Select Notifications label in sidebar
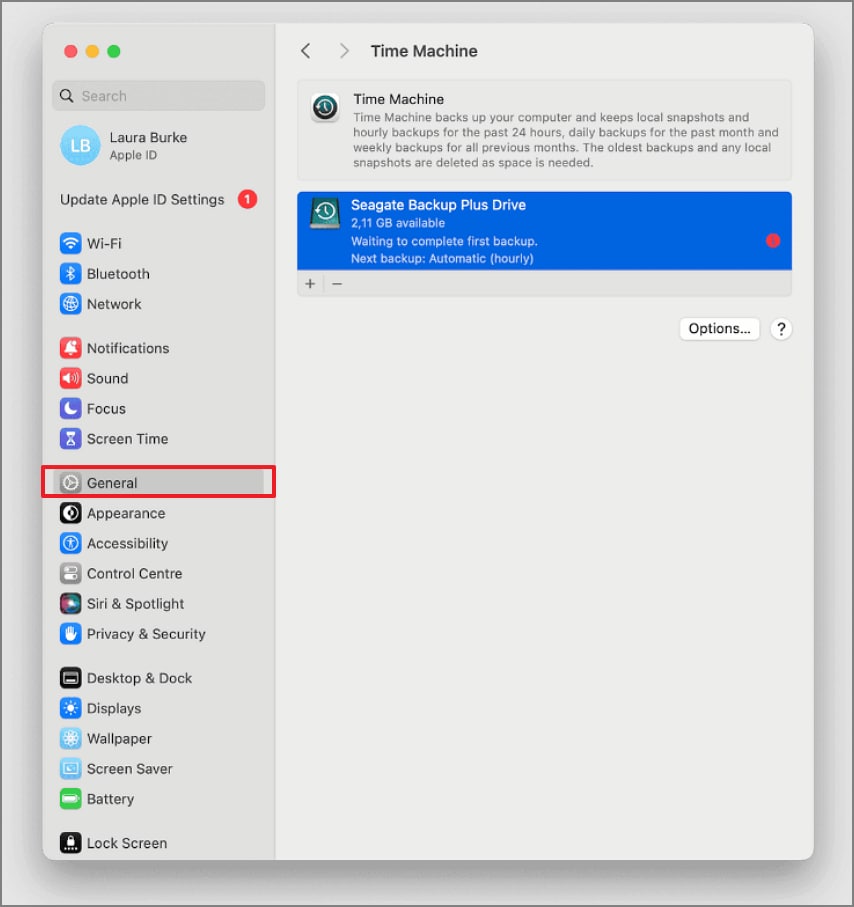The height and width of the screenshot is (907, 854). tap(128, 348)
